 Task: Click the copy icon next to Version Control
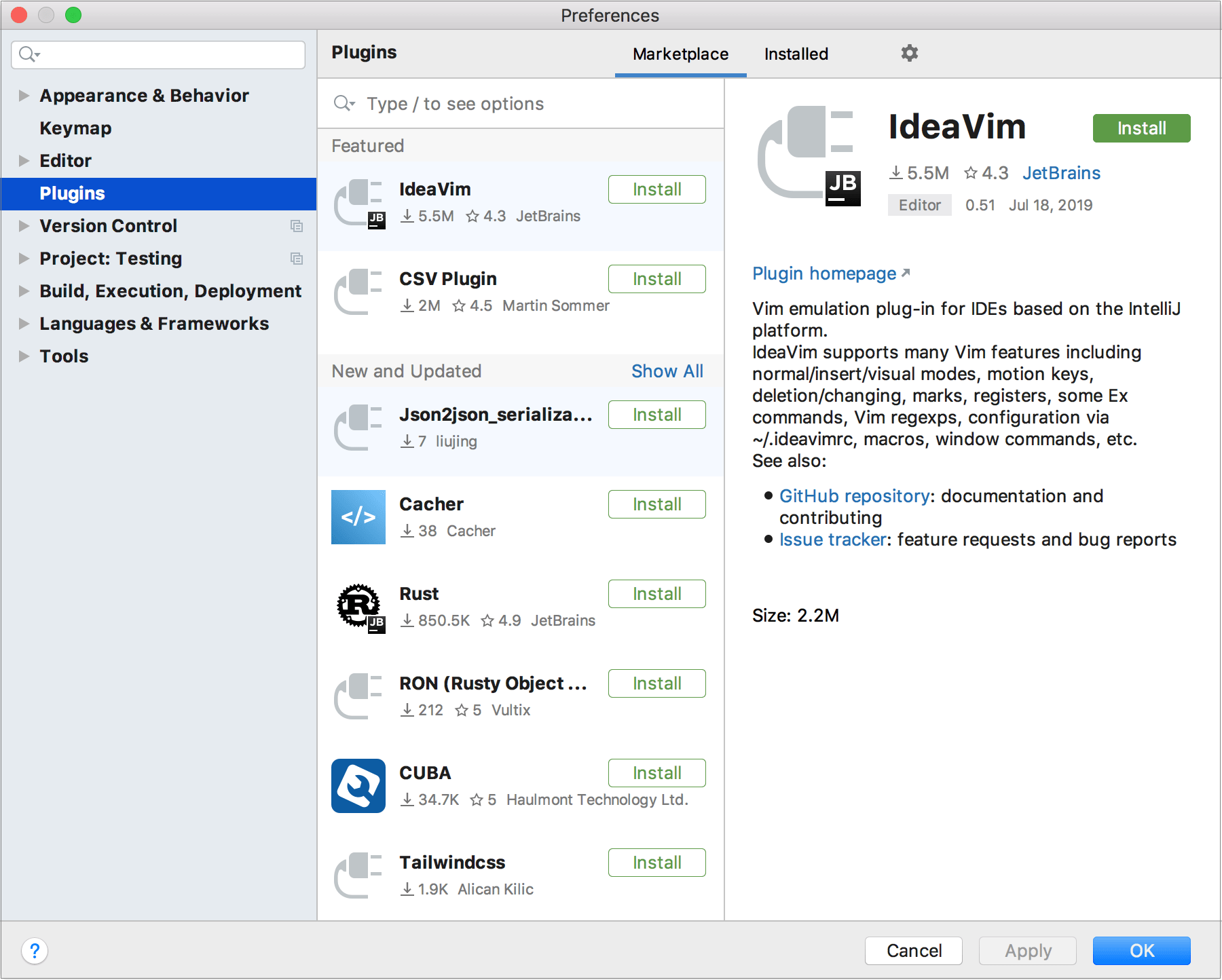(x=297, y=226)
